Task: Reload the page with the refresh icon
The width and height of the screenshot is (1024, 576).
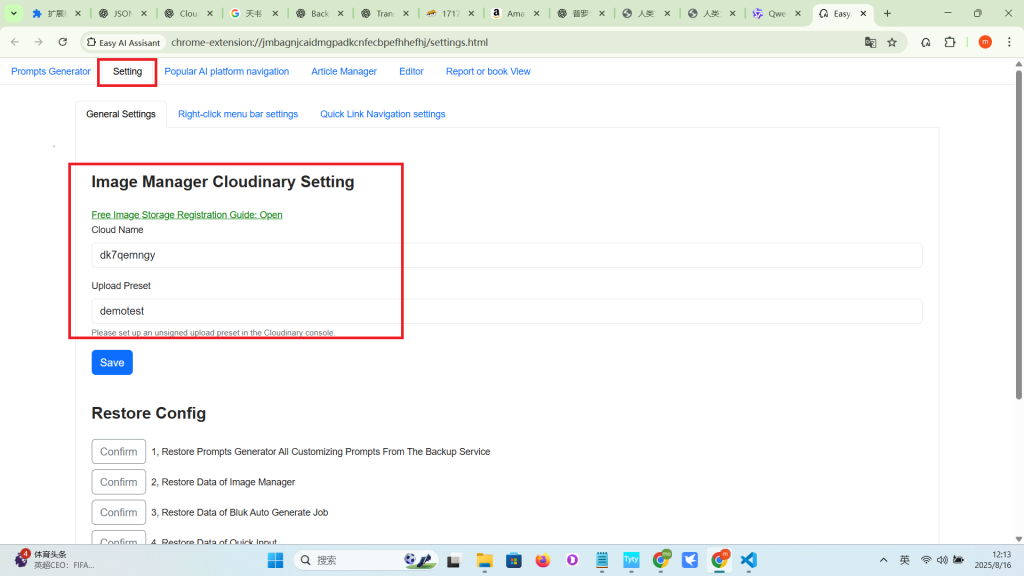Action: 63,42
